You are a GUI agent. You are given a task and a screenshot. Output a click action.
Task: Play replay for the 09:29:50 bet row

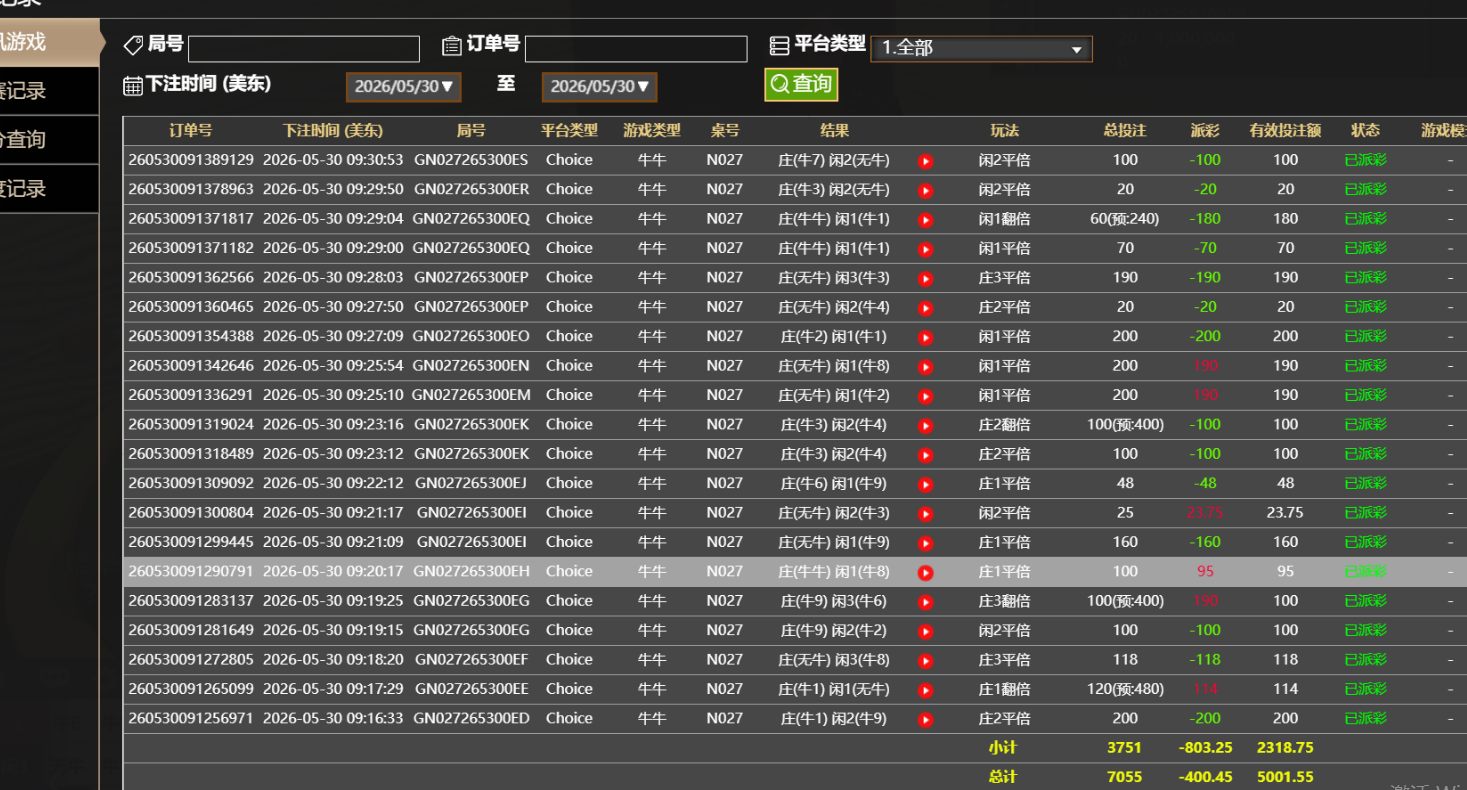[x=926, y=190]
